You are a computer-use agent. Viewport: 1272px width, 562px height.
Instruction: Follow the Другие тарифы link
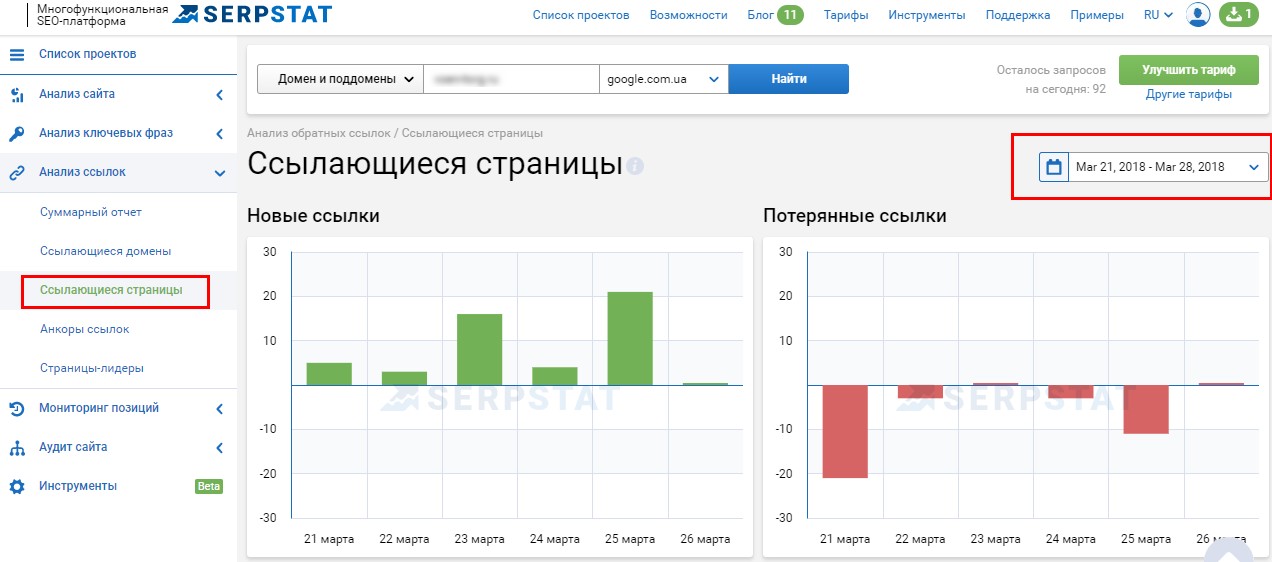pyautogui.click(x=1189, y=95)
